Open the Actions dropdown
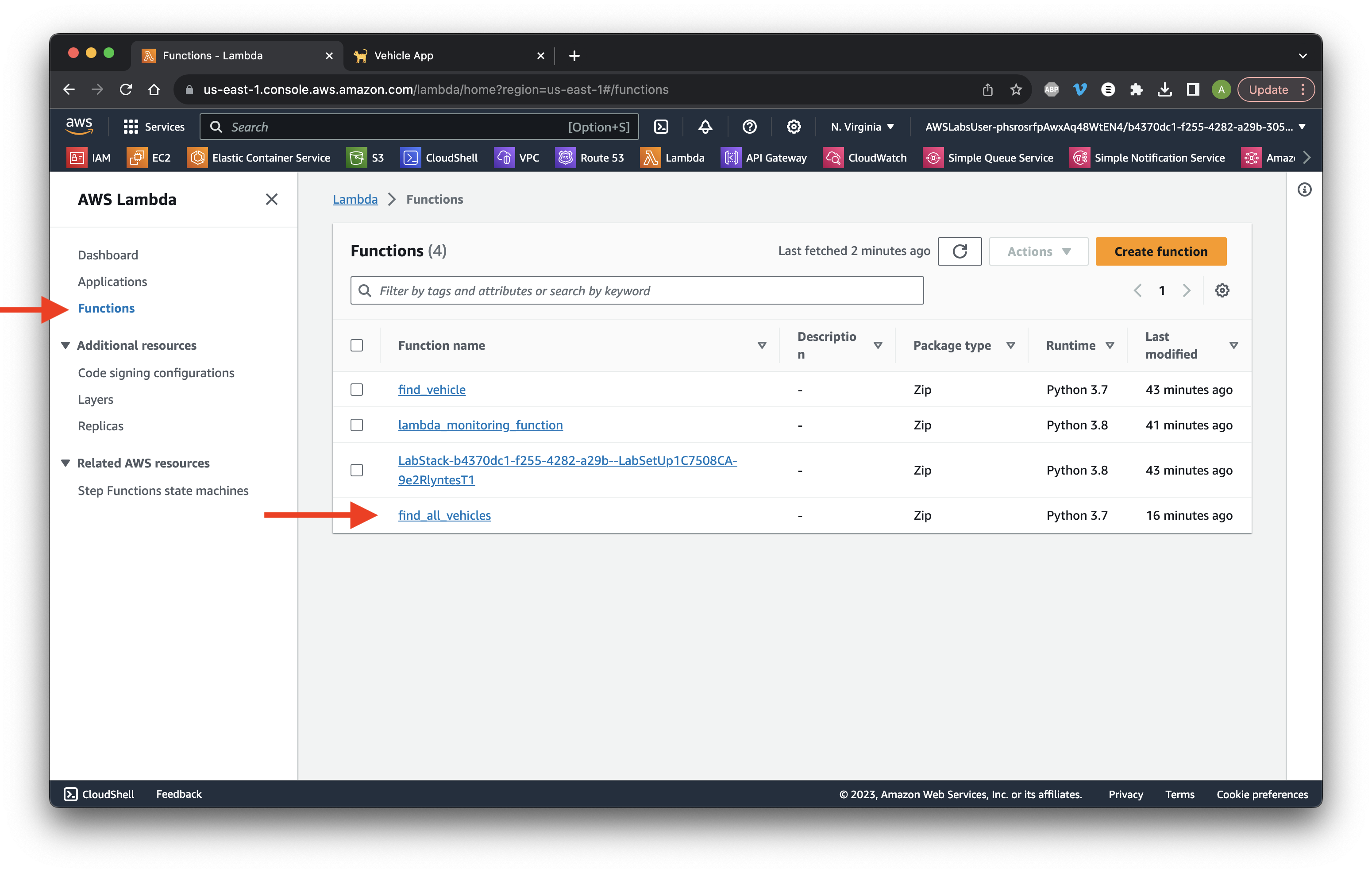 tap(1039, 251)
